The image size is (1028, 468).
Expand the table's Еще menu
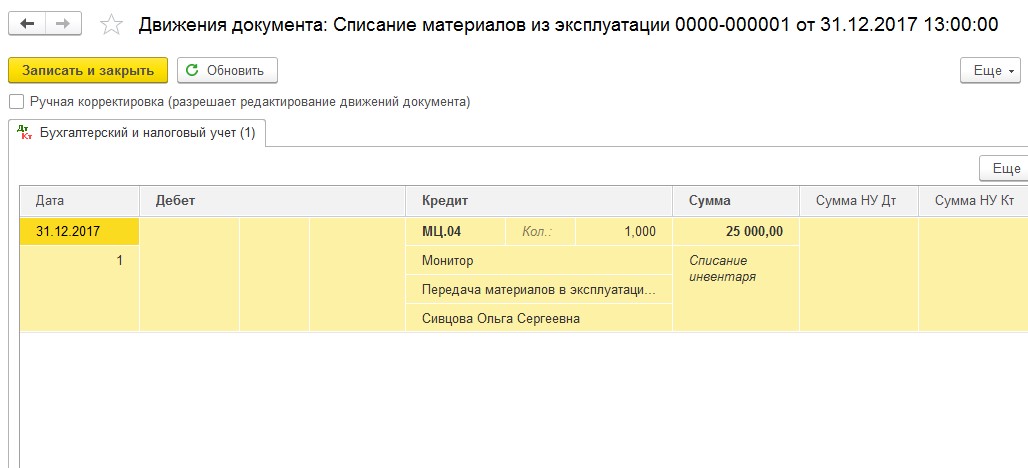(1003, 168)
